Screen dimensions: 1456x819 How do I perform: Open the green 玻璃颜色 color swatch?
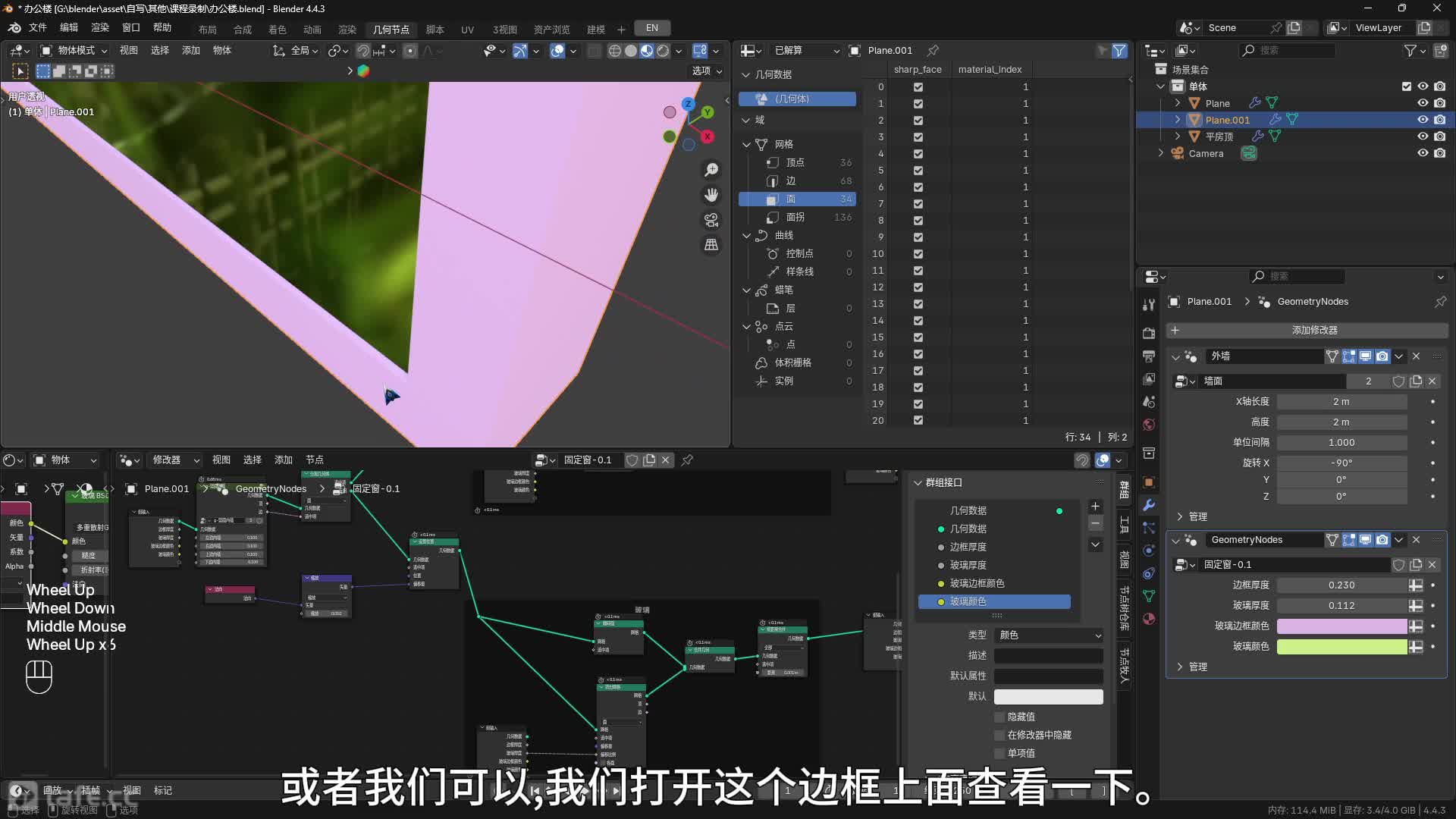tap(1341, 647)
